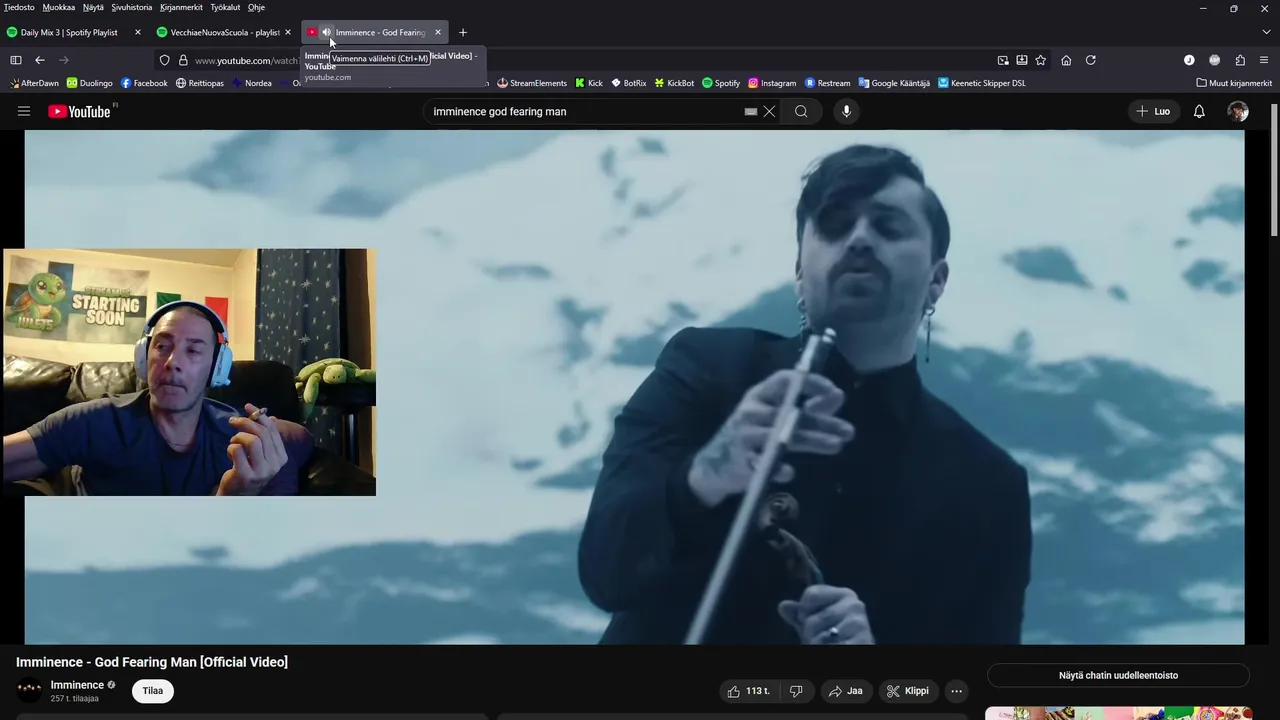Open the on-screen keyboard in search

(x=751, y=111)
